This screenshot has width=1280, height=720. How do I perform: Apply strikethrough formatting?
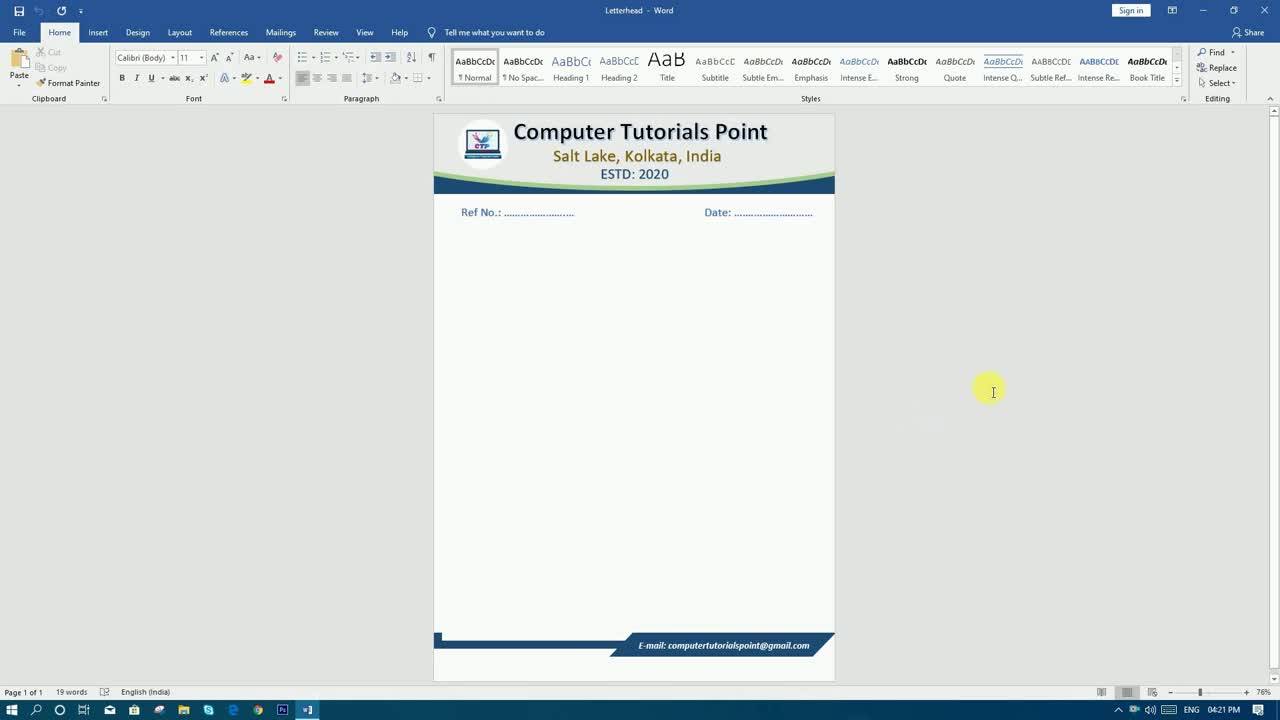tap(174, 78)
